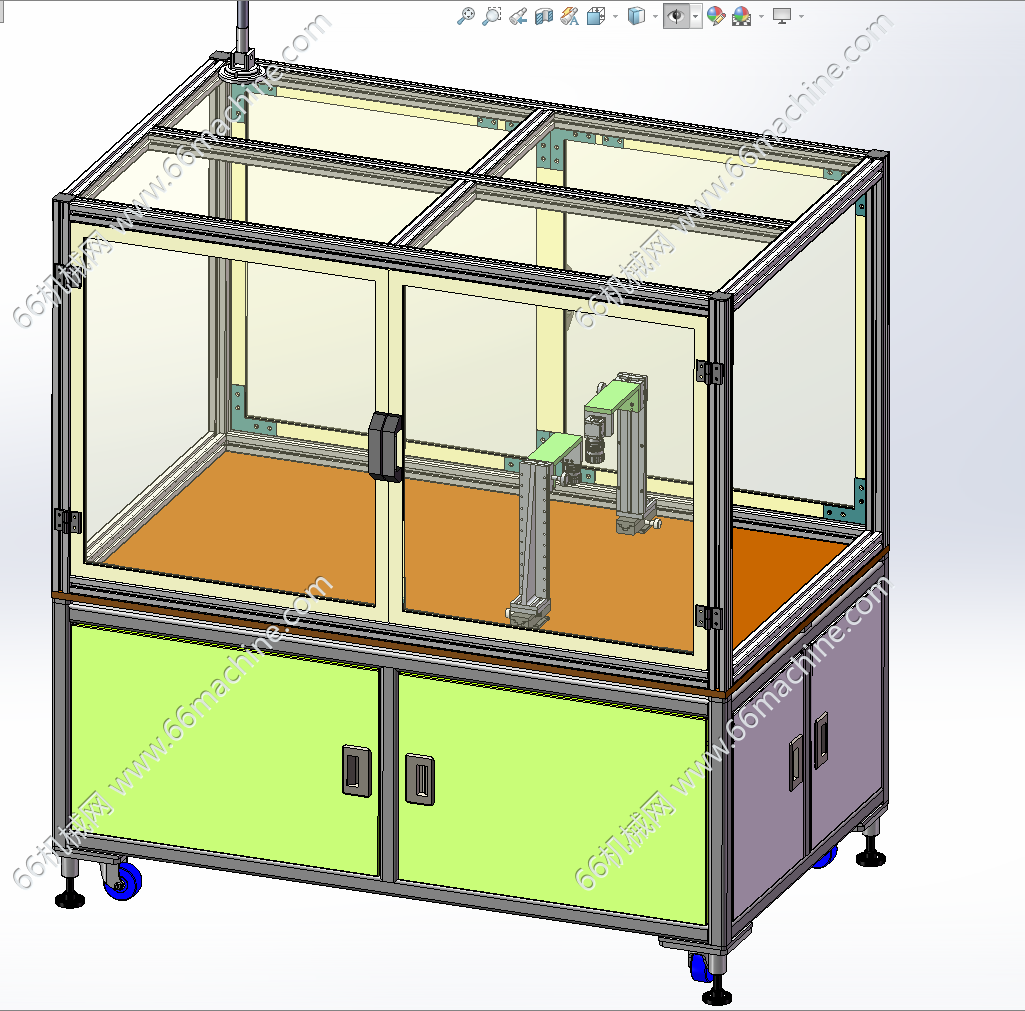Return to the Previous View
Viewport: 1025px width, 1011px height.
[517, 16]
